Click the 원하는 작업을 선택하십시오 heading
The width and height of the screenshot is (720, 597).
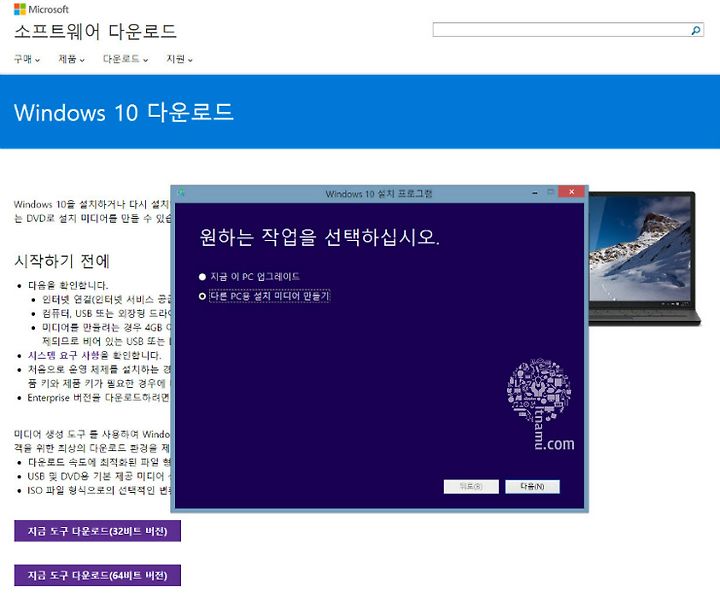[320, 237]
